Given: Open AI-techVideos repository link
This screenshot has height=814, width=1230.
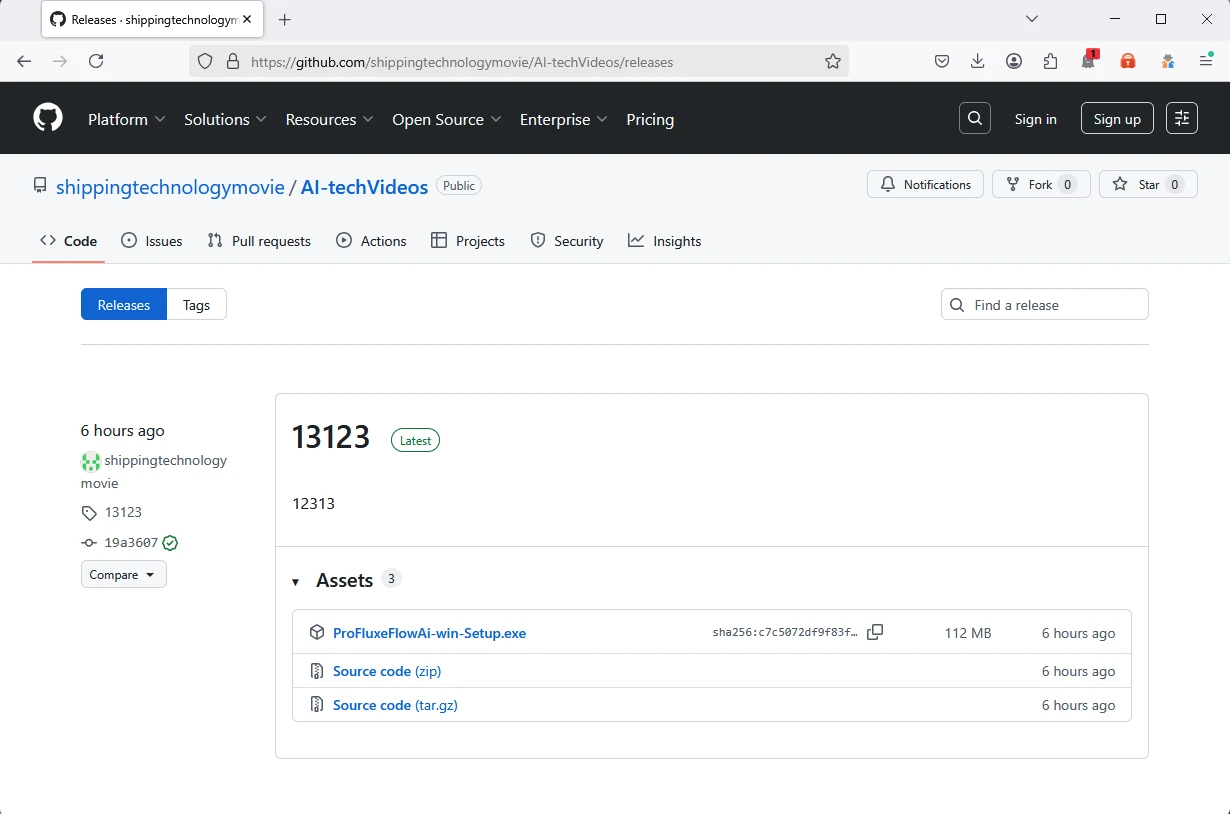Looking at the screenshot, I should (x=365, y=187).
